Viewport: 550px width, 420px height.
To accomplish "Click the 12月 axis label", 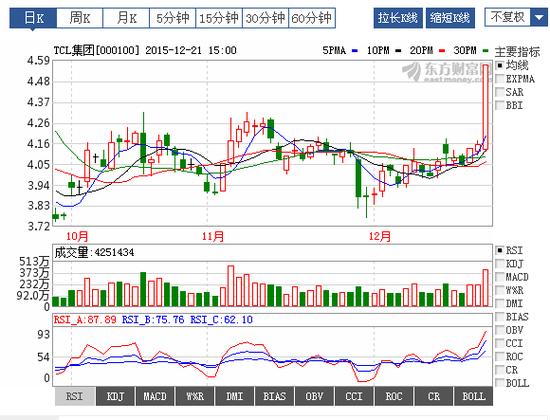I will (x=380, y=236).
